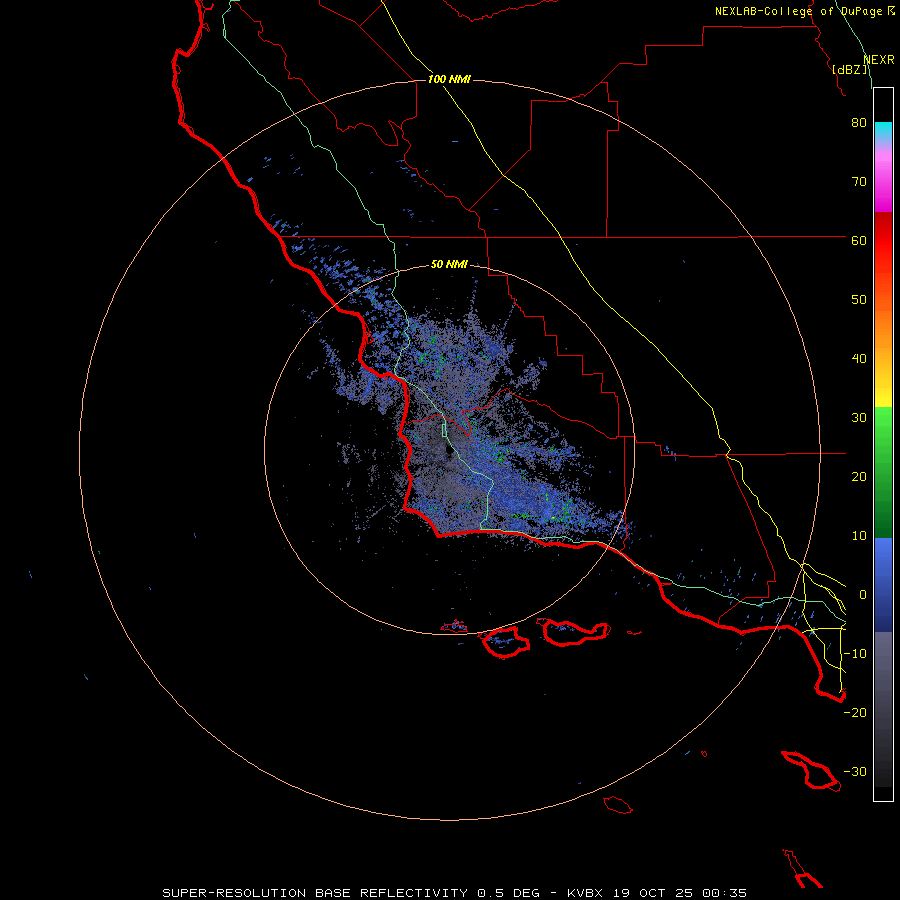The height and width of the screenshot is (900, 900).
Task: Click the 'NEXLAB-College of DuPage' credit text
Action: [x=798, y=11]
